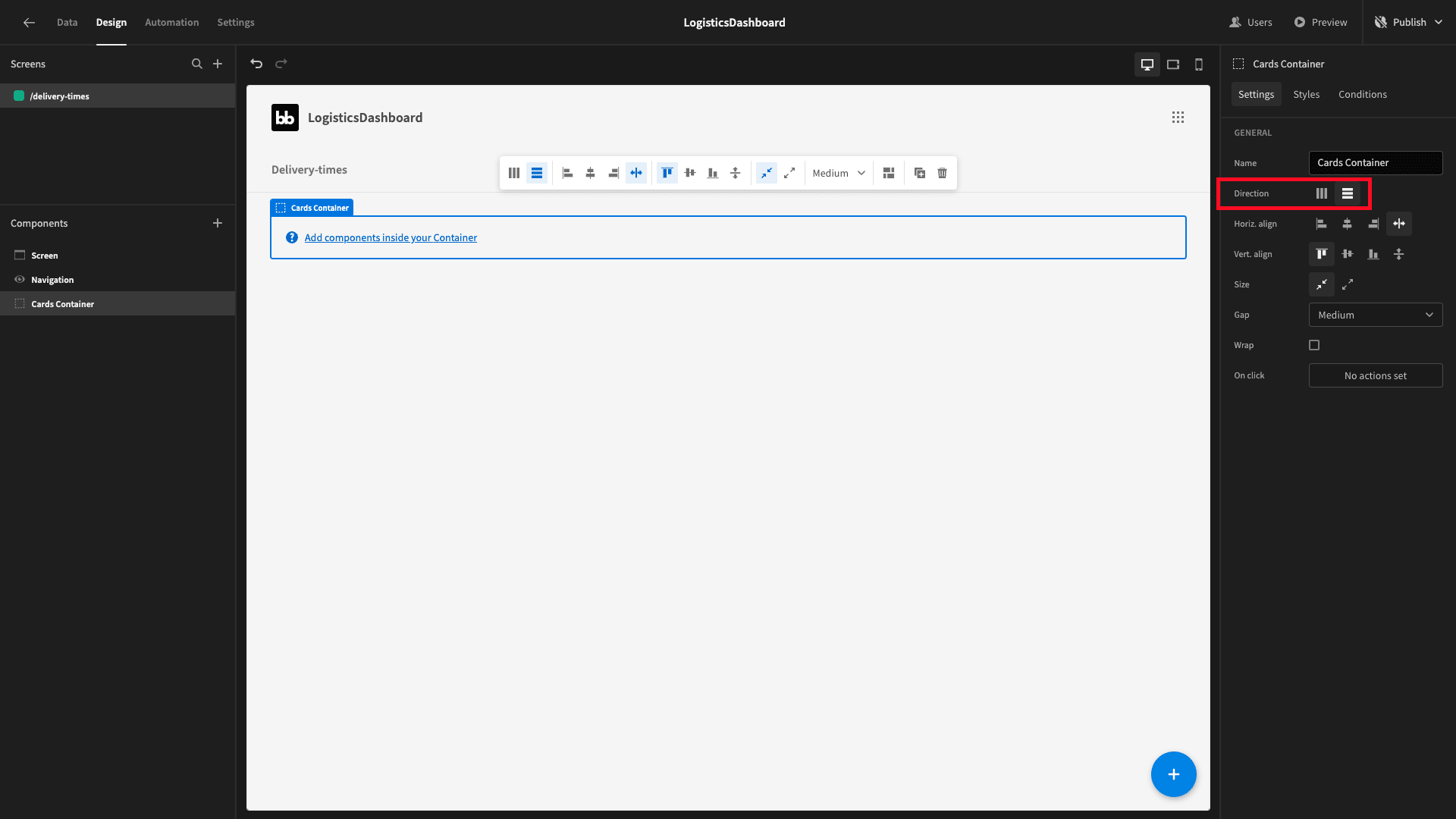
Task: Add a component with Components plus icon
Action: (x=218, y=223)
